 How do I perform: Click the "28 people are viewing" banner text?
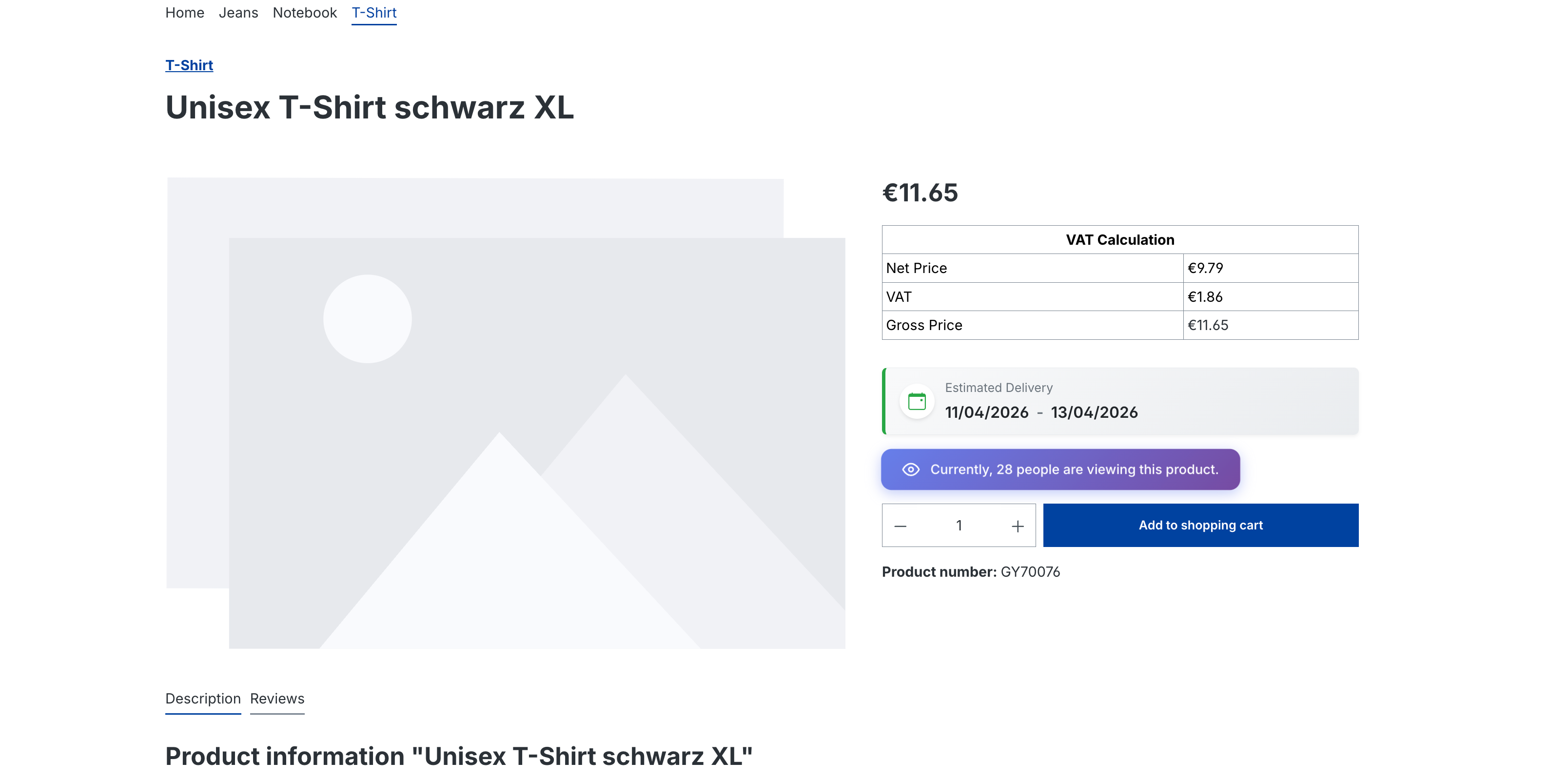(1074, 469)
